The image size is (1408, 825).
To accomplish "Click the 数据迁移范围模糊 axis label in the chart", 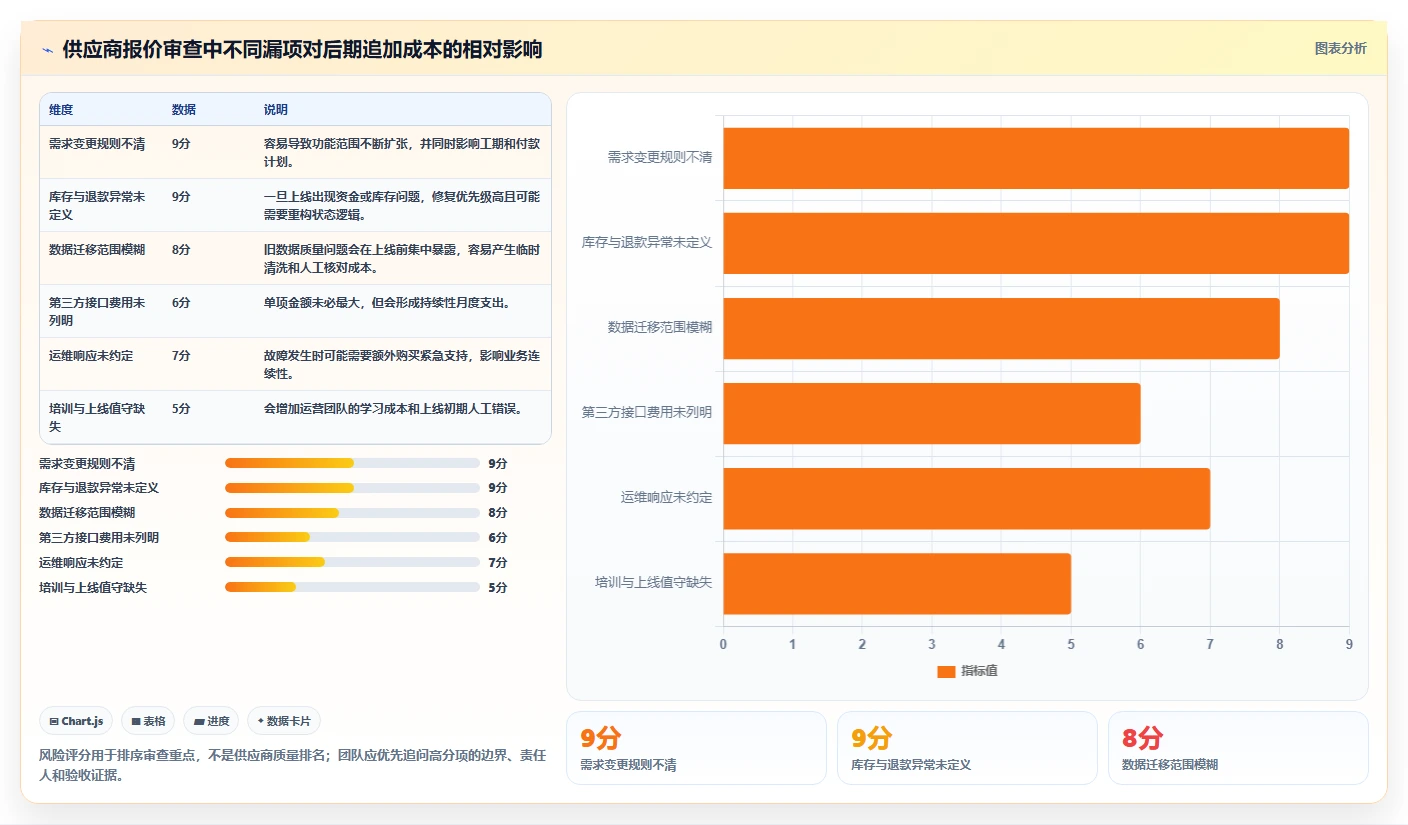I will coord(660,327).
